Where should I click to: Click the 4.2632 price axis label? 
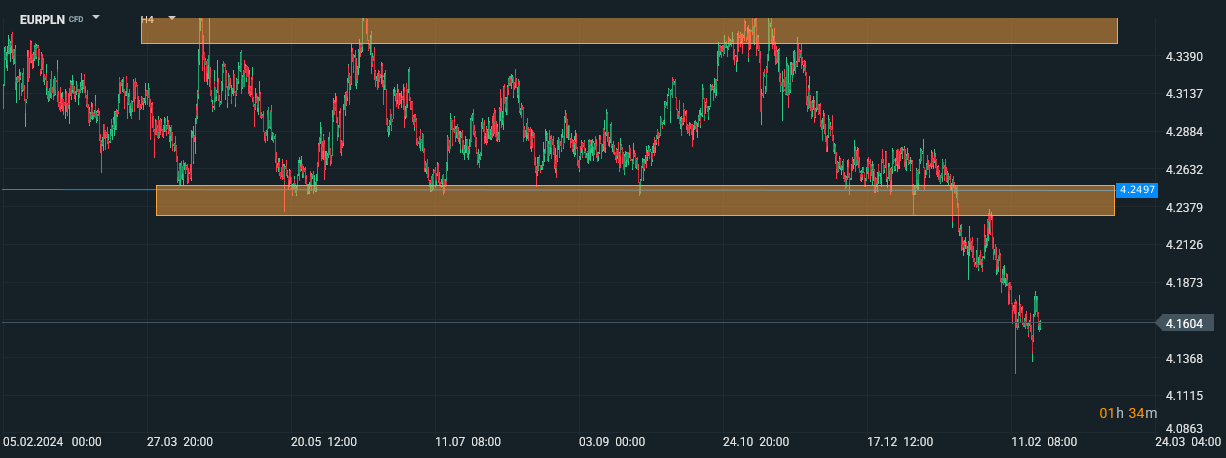tap(1184, 170)
